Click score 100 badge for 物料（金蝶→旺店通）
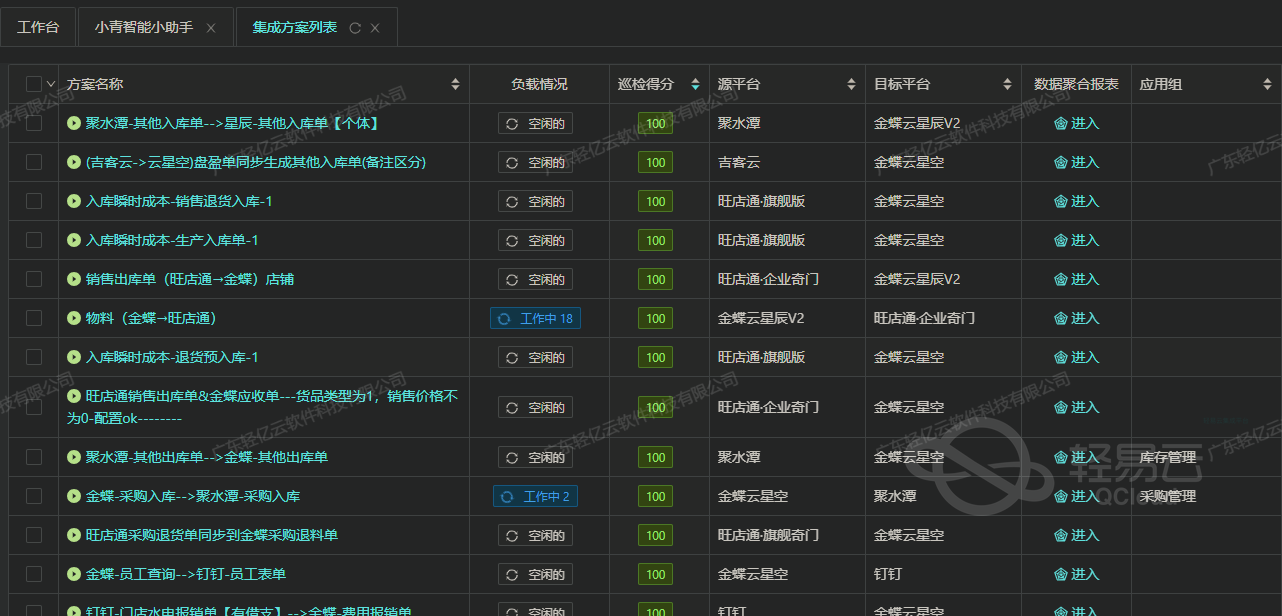The image size is (1282, 616). click(656, 319)
